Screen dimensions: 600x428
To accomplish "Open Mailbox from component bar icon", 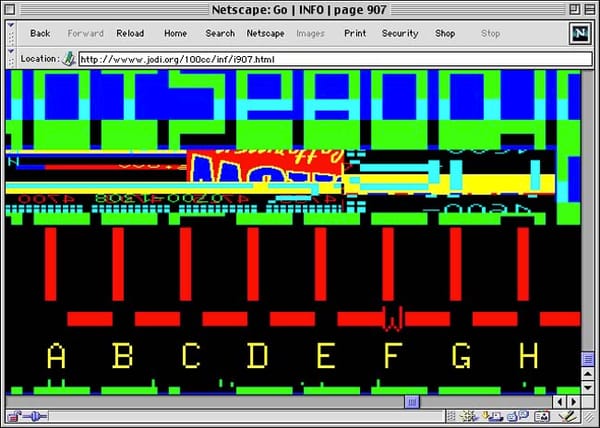I will 491,416.
